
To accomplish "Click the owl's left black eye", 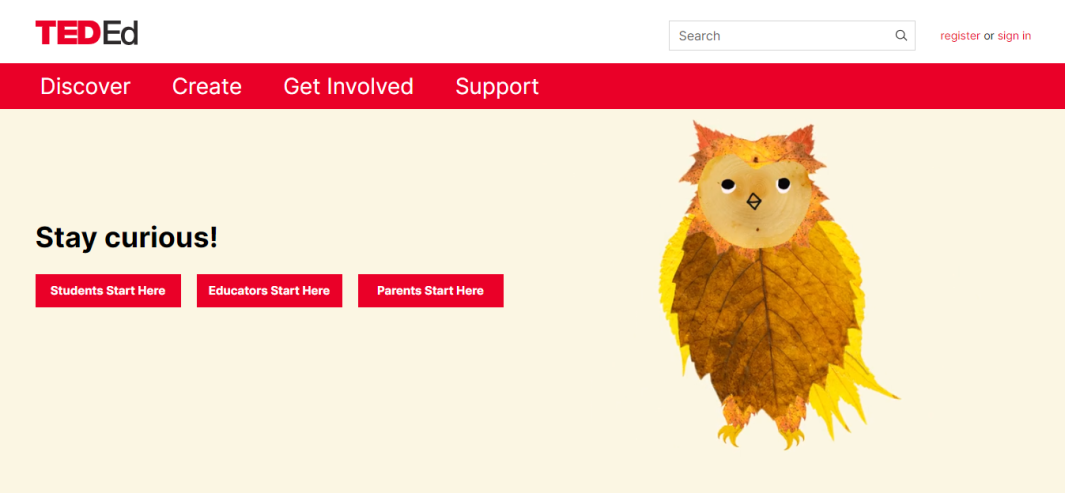I will (x=727, y=185).
